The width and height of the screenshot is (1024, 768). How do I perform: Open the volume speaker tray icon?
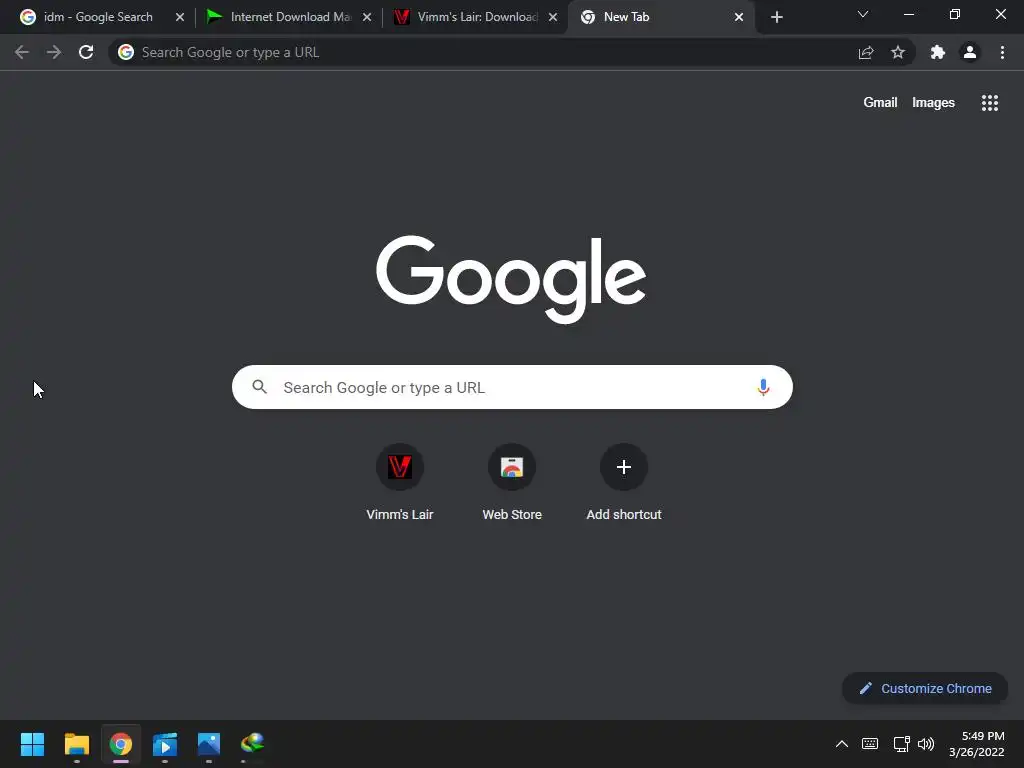pos(926,744)
